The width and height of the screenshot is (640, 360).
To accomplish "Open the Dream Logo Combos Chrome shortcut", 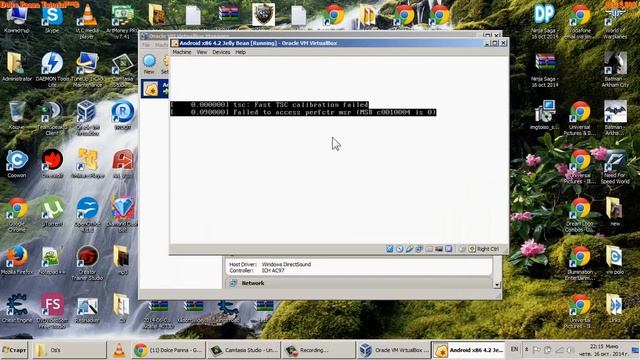I will [580, 215].
